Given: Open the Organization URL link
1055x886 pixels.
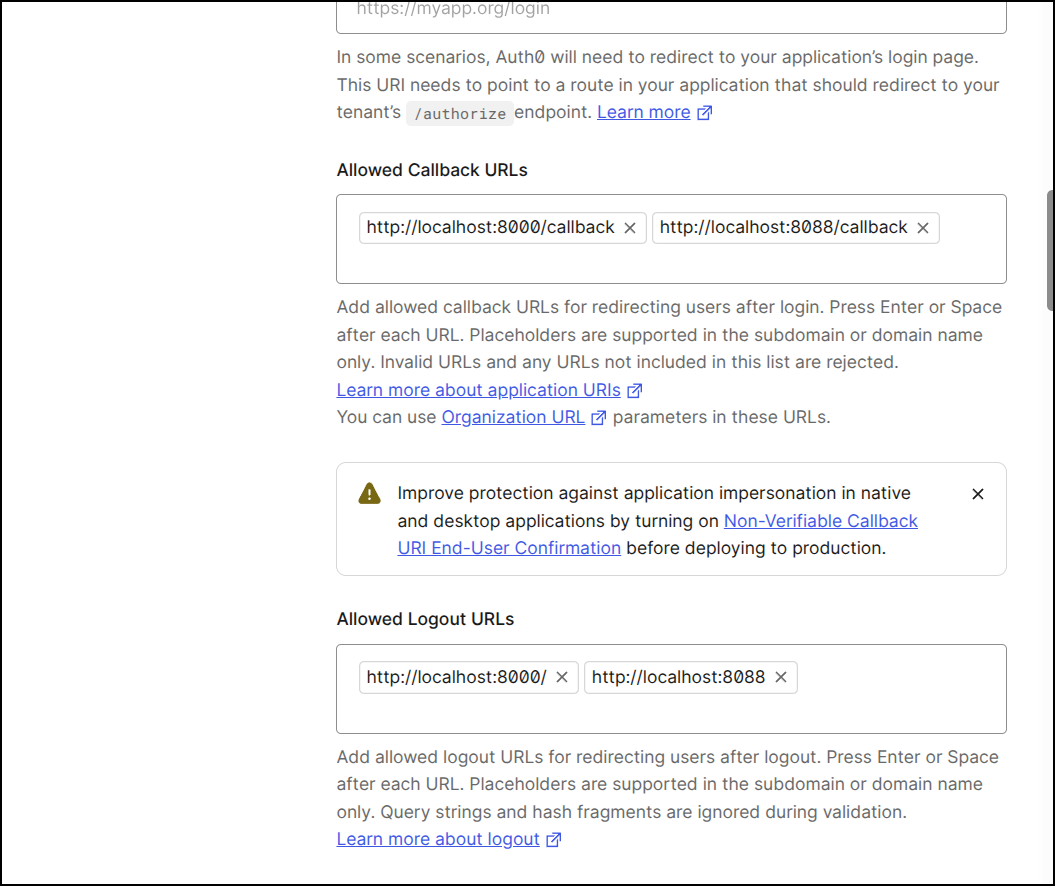Looking at the screenshot, I should 513,417.
